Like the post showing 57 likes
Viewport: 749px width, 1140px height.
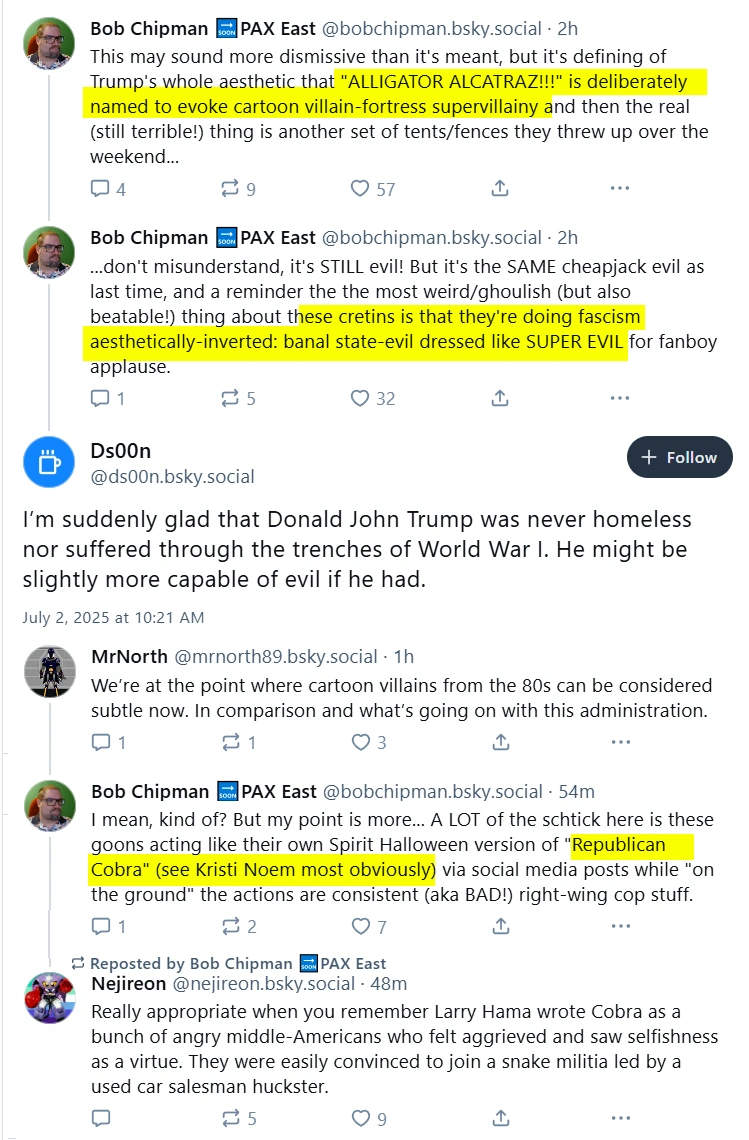pyautogui.click(x=372, y=189)
